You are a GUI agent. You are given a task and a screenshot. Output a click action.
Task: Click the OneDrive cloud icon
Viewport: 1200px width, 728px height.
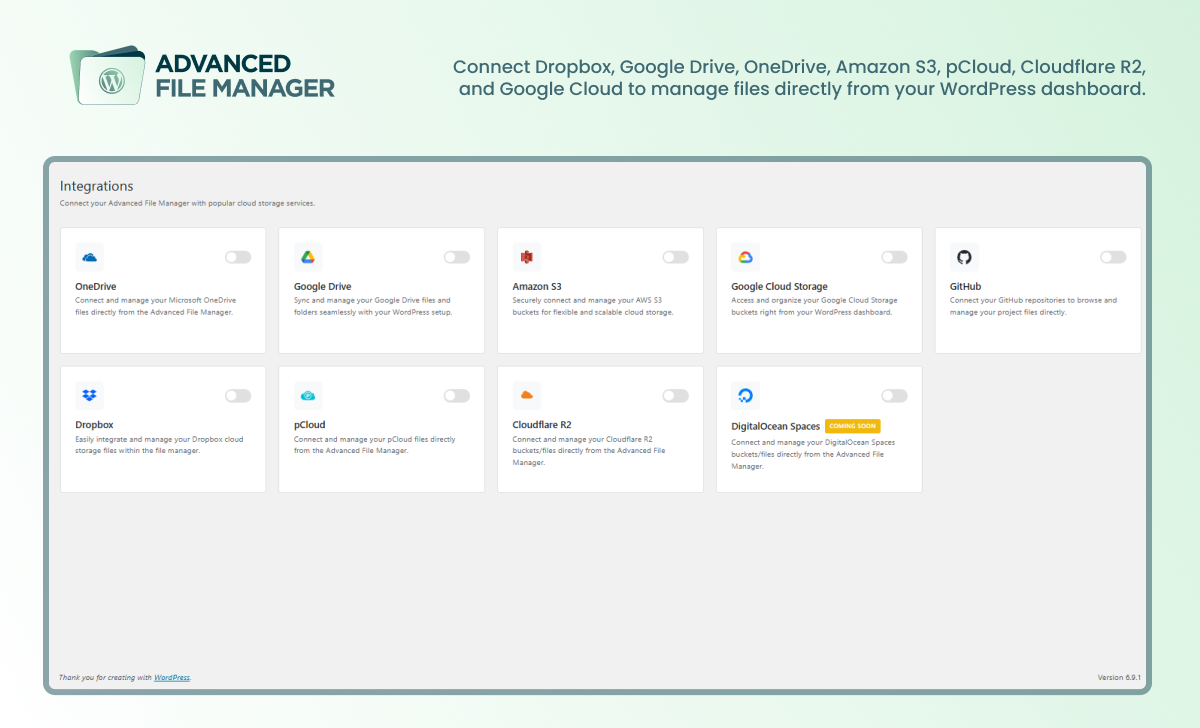(90, 256)
